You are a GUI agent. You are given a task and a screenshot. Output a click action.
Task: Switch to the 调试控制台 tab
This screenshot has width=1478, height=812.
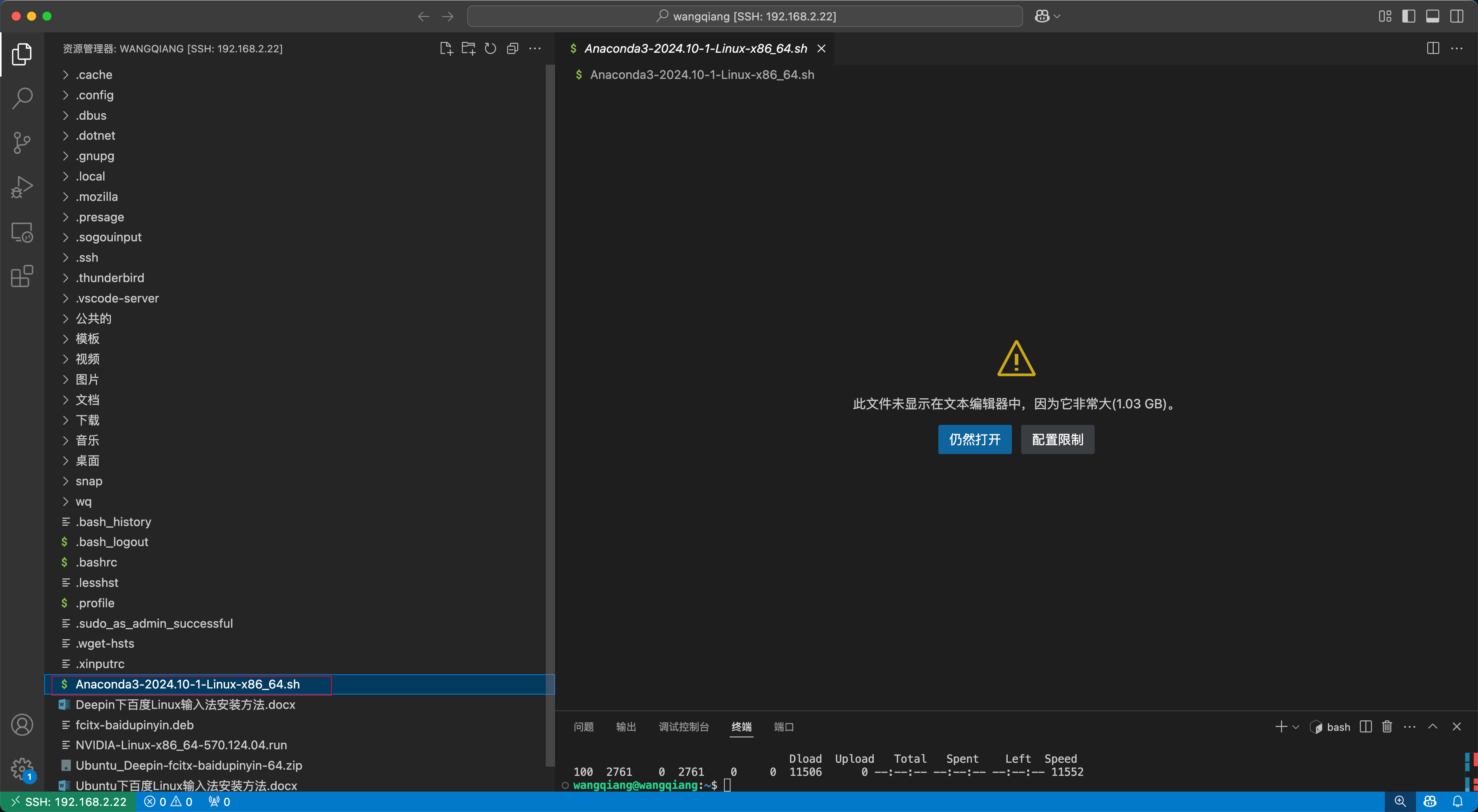coord(683,727)
